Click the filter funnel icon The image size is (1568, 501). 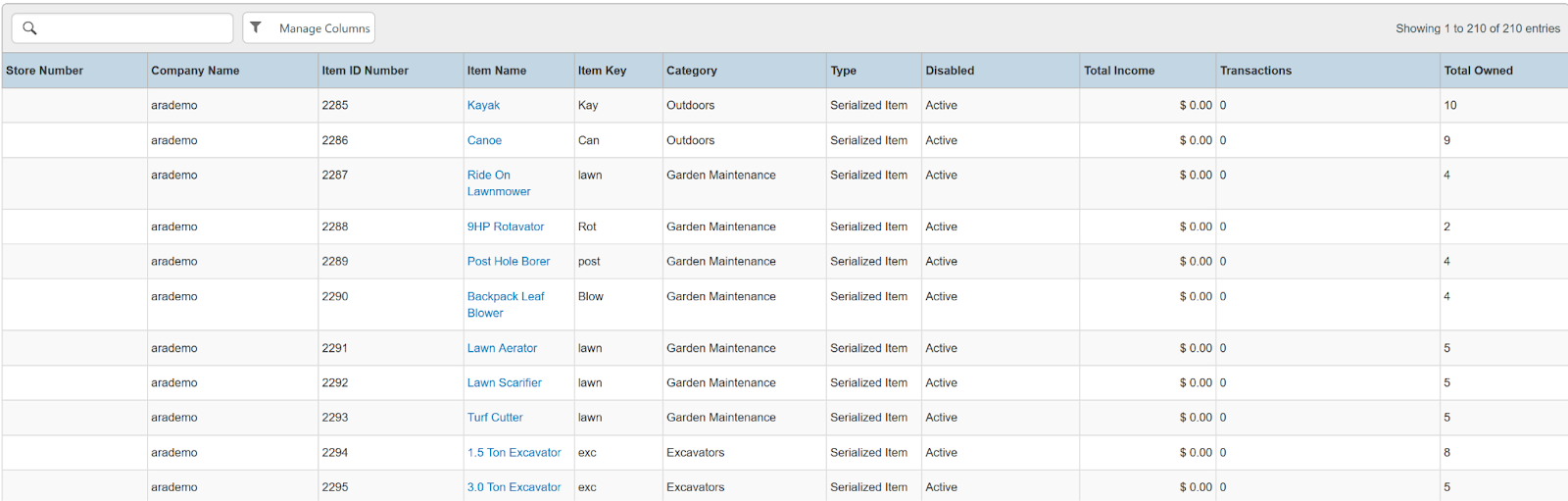[256, 27]
